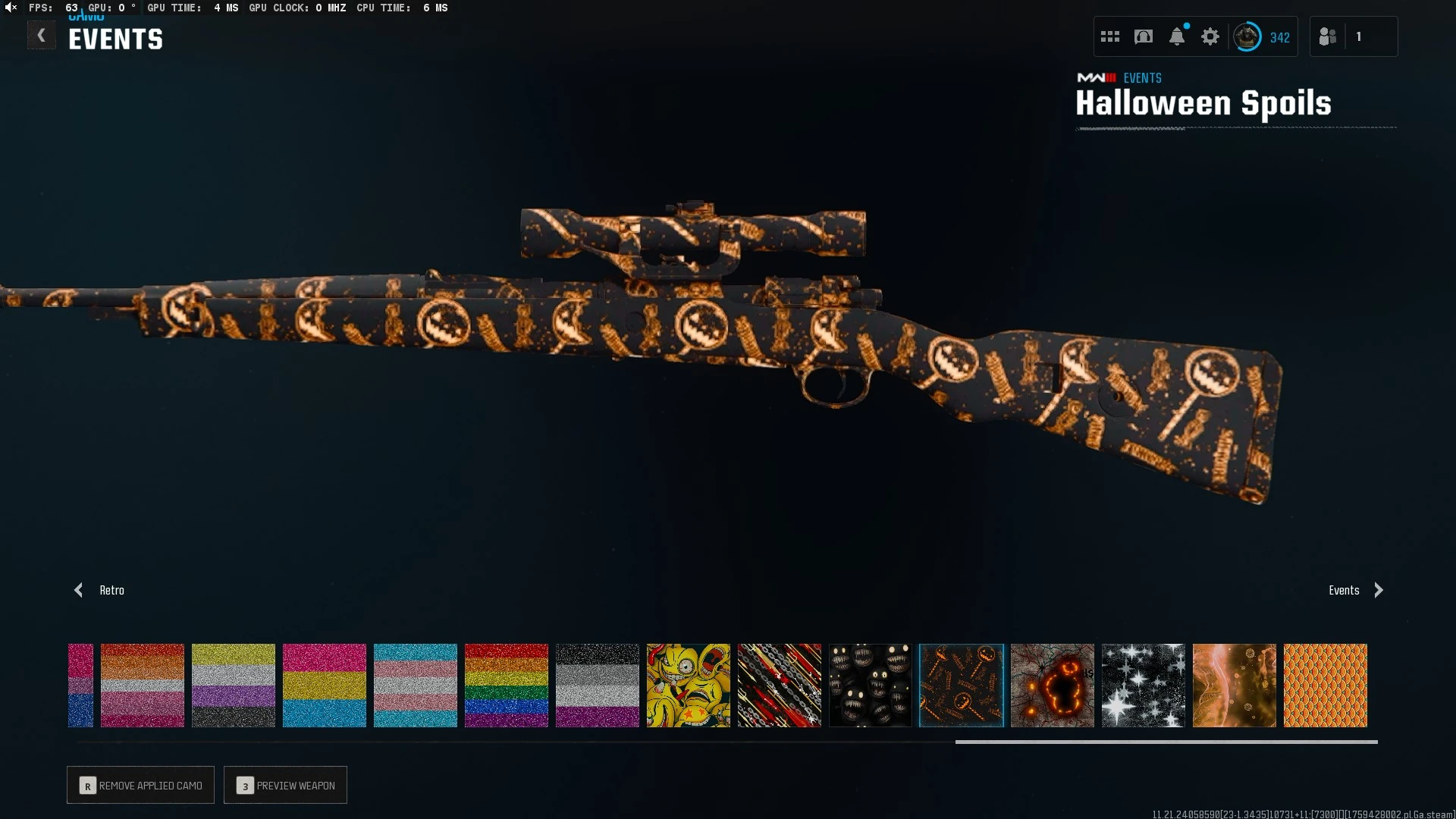Go to next Events camo category
Image resolution: width=1456 pixels, height=819 pixels.
[1378, 590]
